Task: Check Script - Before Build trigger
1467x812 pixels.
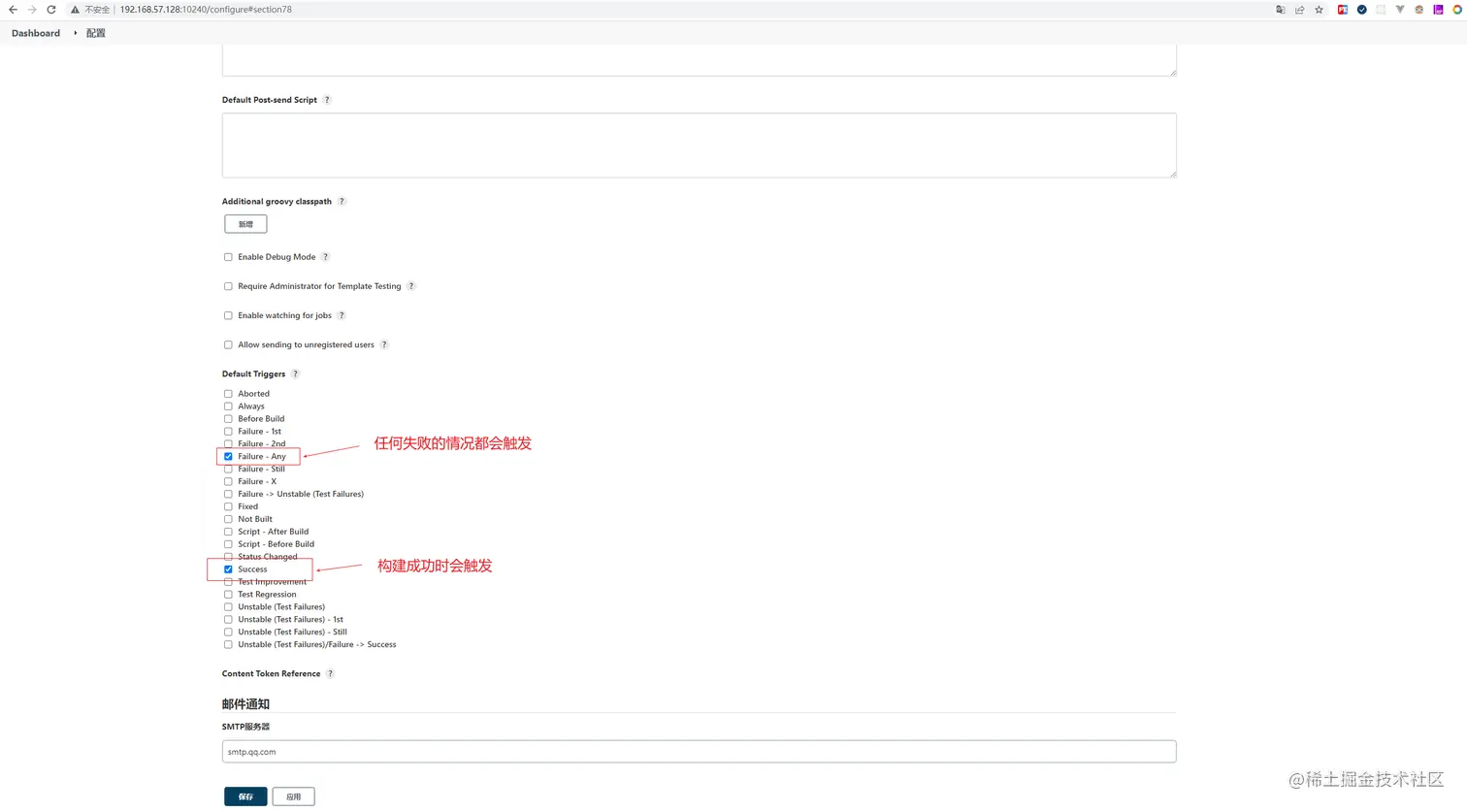Action: (x=228, y=544)
